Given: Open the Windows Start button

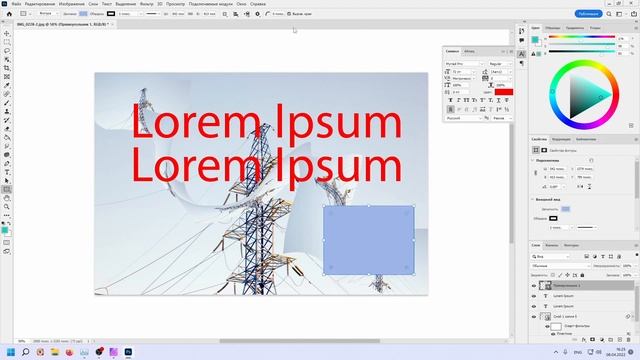Looking at the screenshot, I should 11,352.
